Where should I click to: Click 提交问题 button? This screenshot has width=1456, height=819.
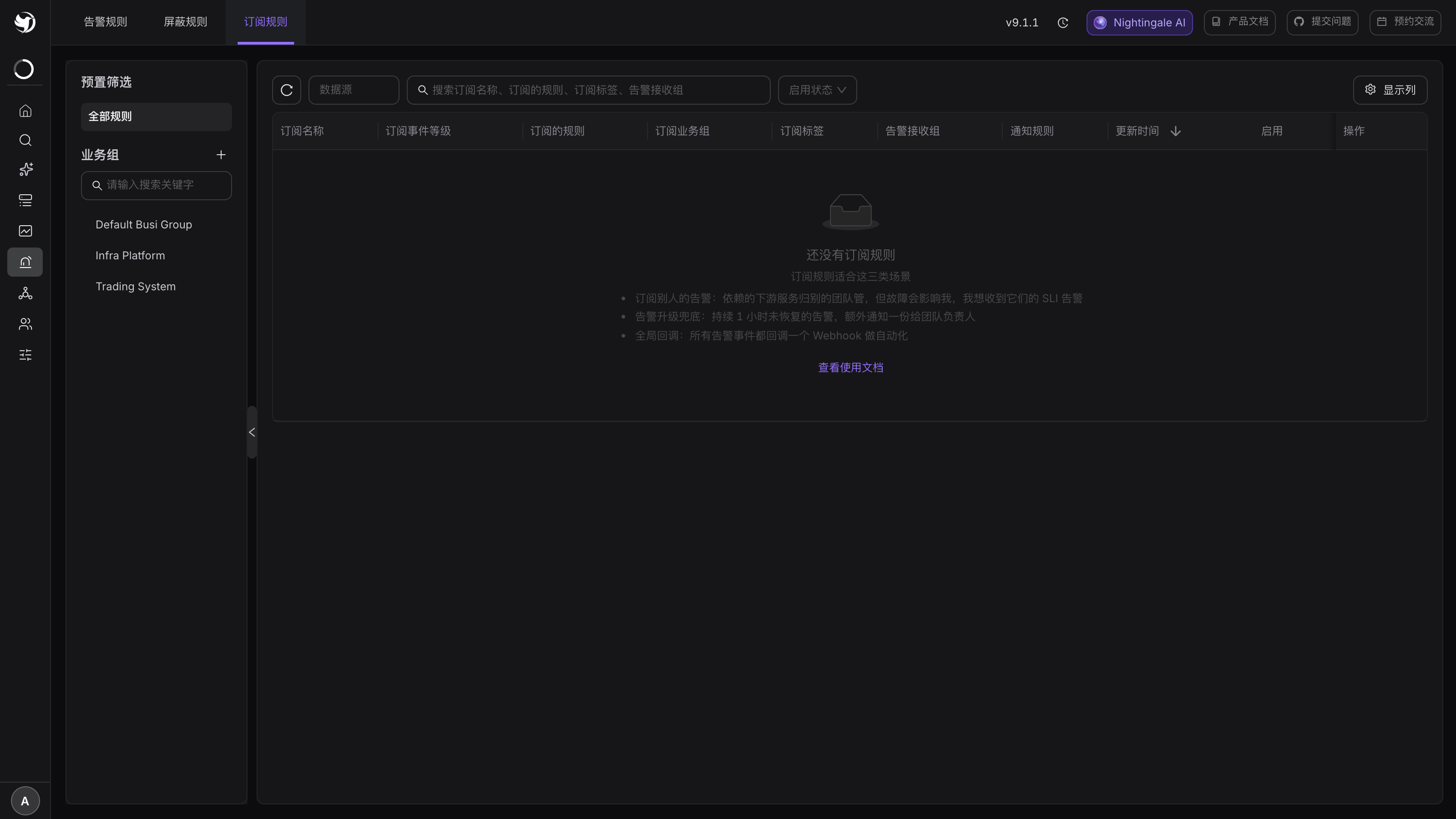tap(1323, 23)
